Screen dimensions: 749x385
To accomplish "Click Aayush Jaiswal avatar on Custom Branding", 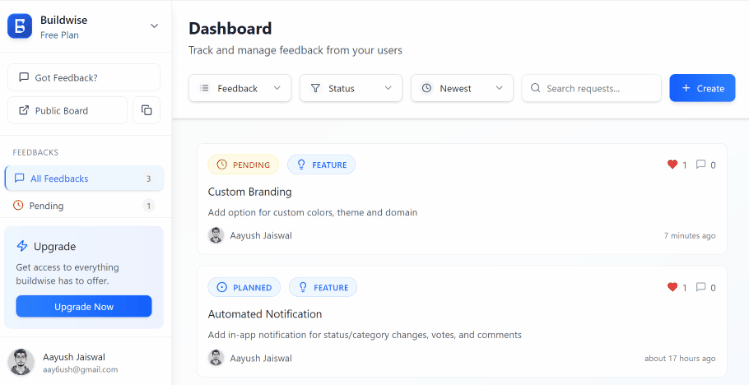I will (x=216, y=235).
